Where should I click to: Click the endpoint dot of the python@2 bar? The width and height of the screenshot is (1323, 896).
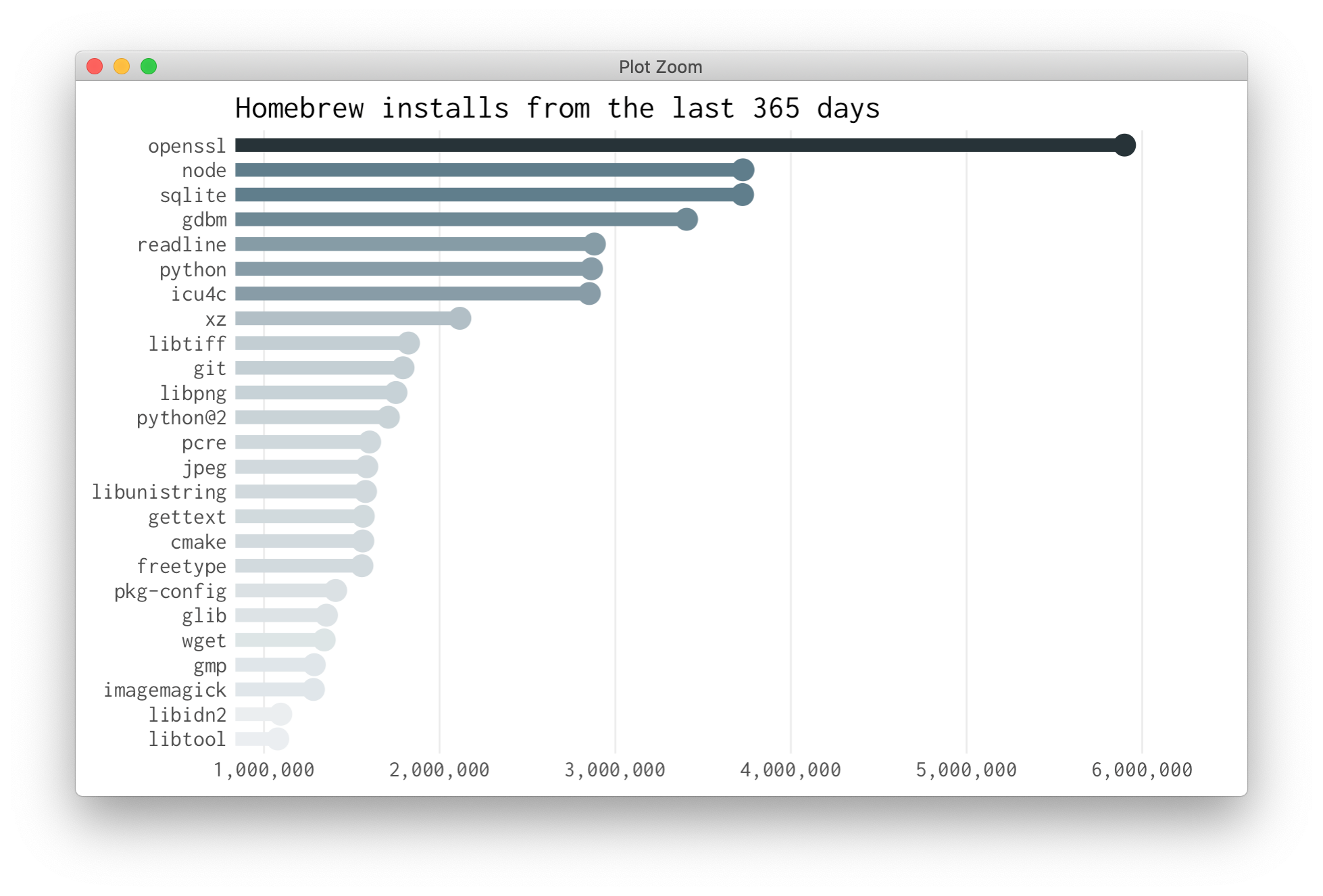[x=389, y=418]
